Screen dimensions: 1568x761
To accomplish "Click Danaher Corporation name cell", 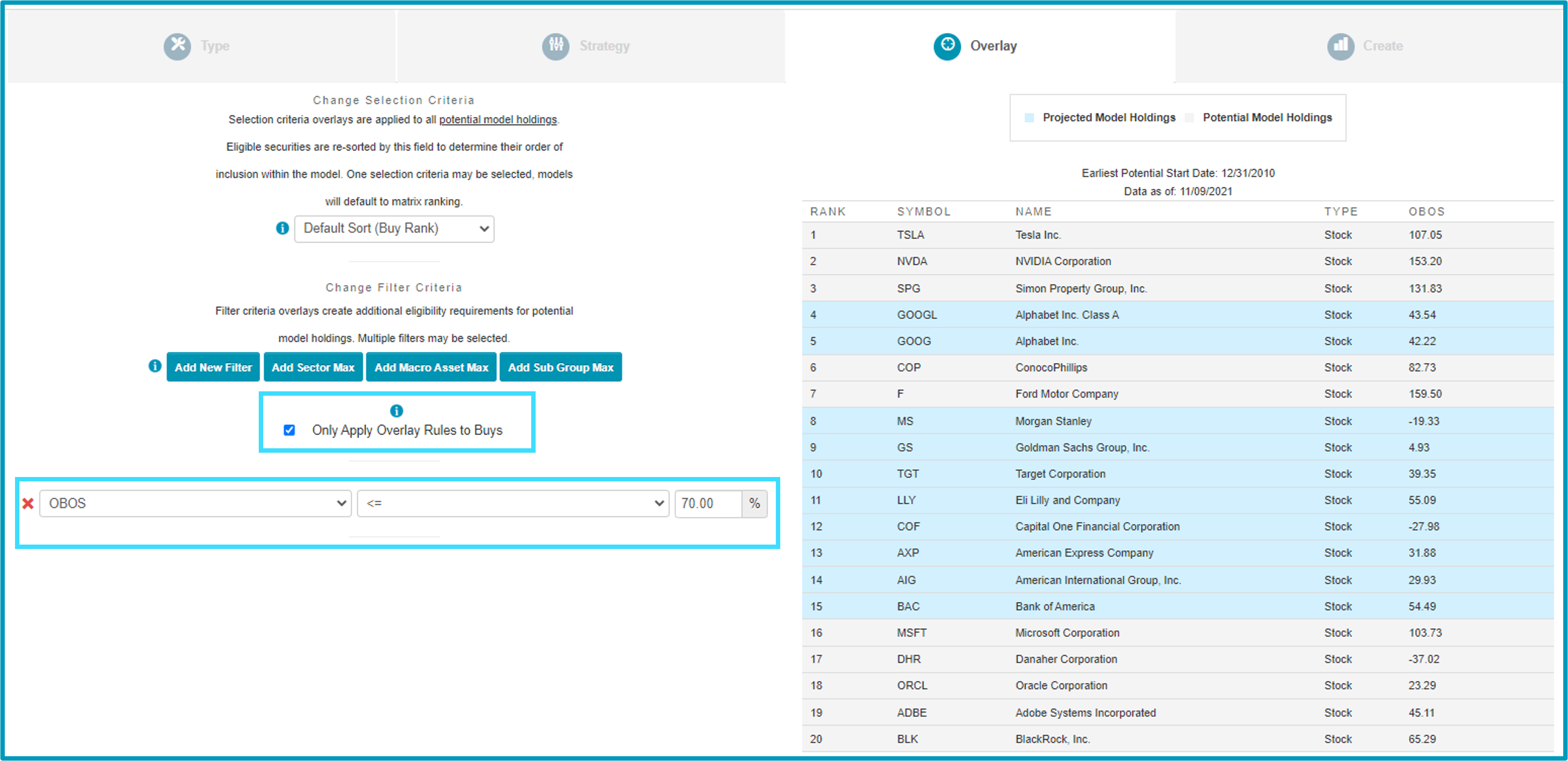I will (1066, 659).
